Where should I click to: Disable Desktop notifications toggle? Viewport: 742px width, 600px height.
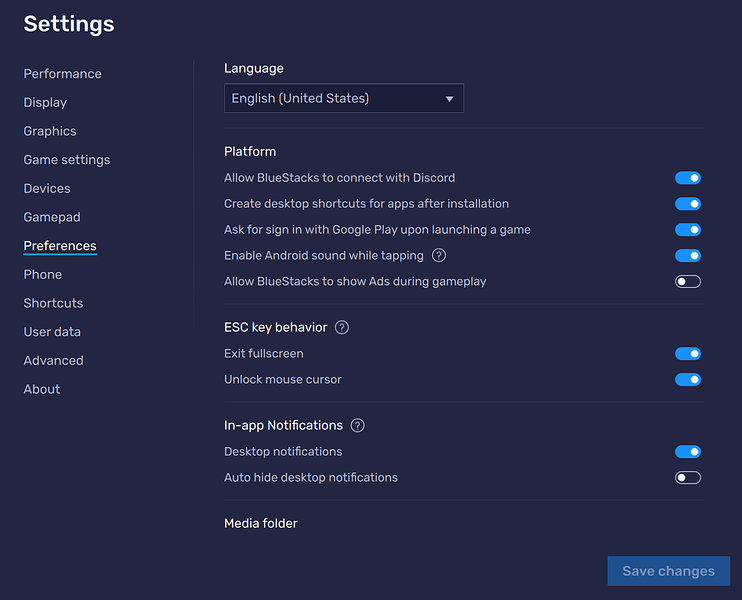[x=688, y=452]
